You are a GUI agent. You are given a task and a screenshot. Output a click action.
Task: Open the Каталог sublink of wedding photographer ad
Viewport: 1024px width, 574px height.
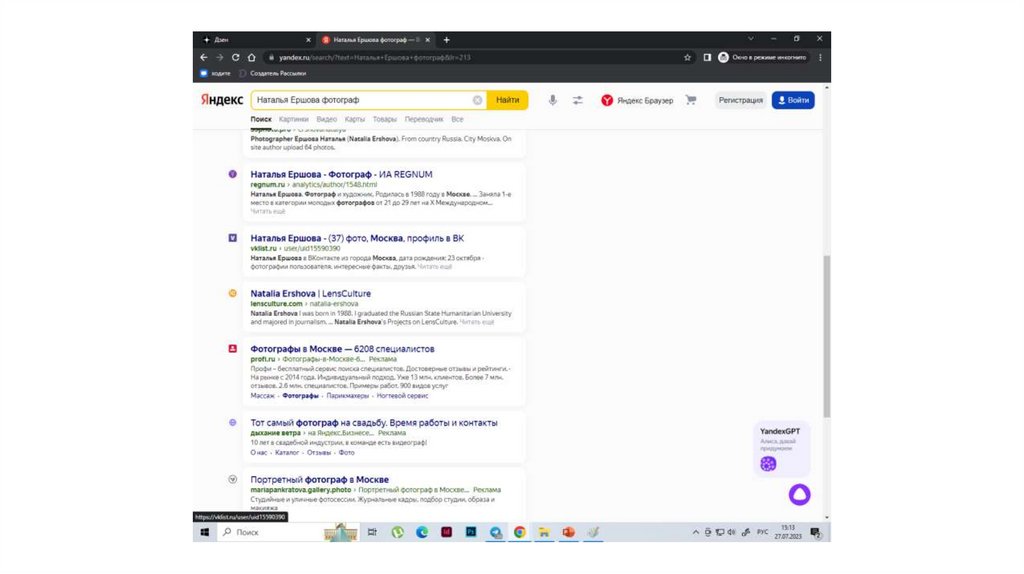287,453
